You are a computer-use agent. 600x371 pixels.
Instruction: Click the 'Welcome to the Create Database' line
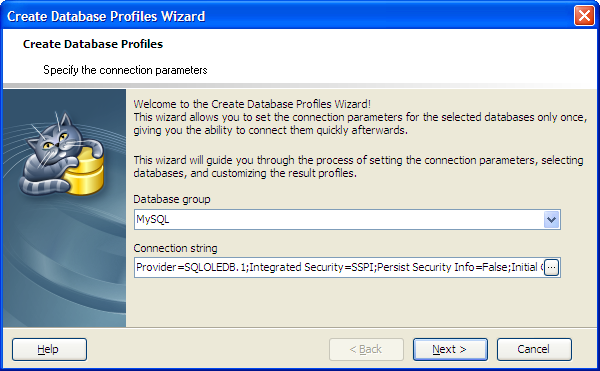pyautogui.click(x=252, y=104)
